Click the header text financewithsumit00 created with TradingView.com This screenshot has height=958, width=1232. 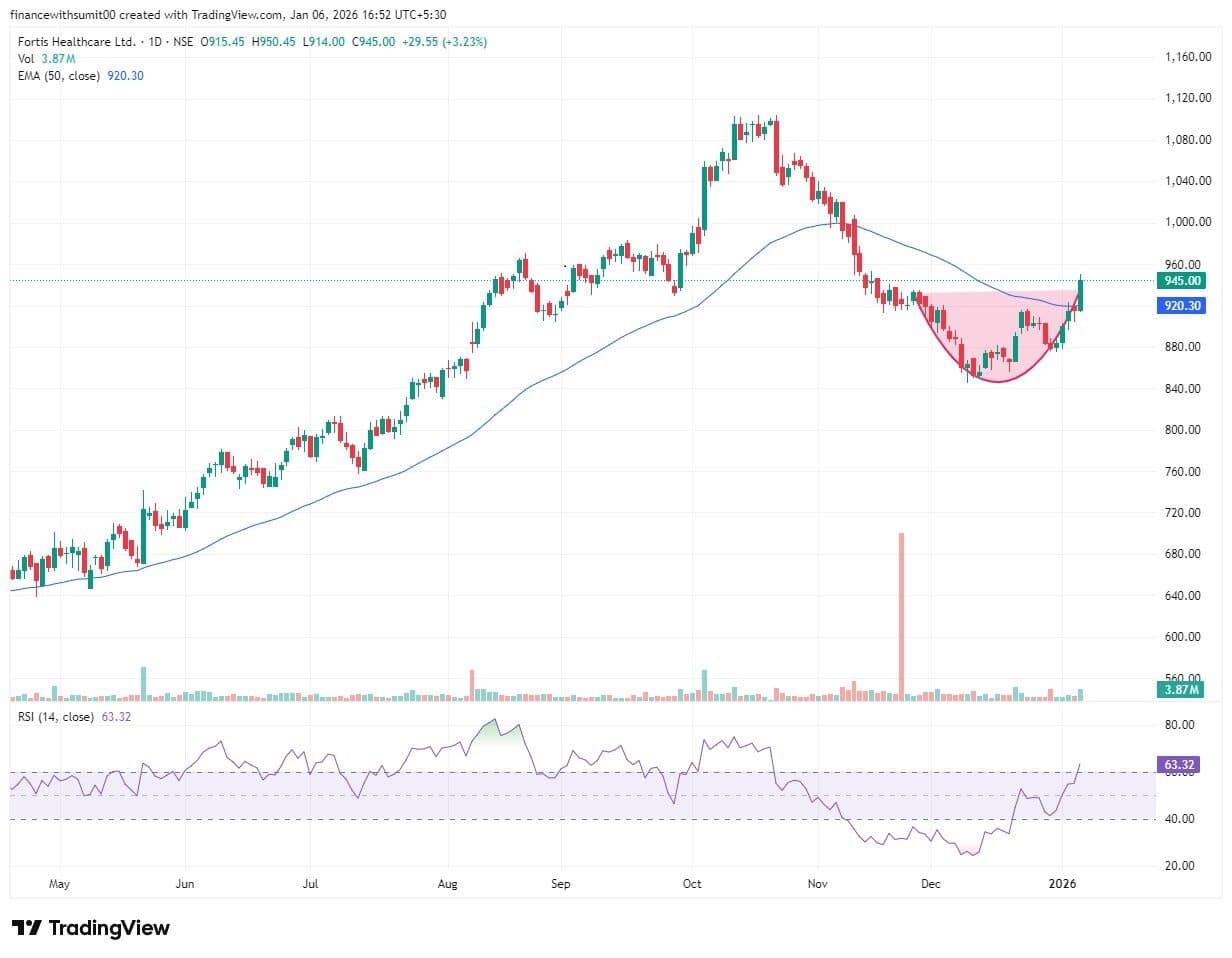(145, 14)
